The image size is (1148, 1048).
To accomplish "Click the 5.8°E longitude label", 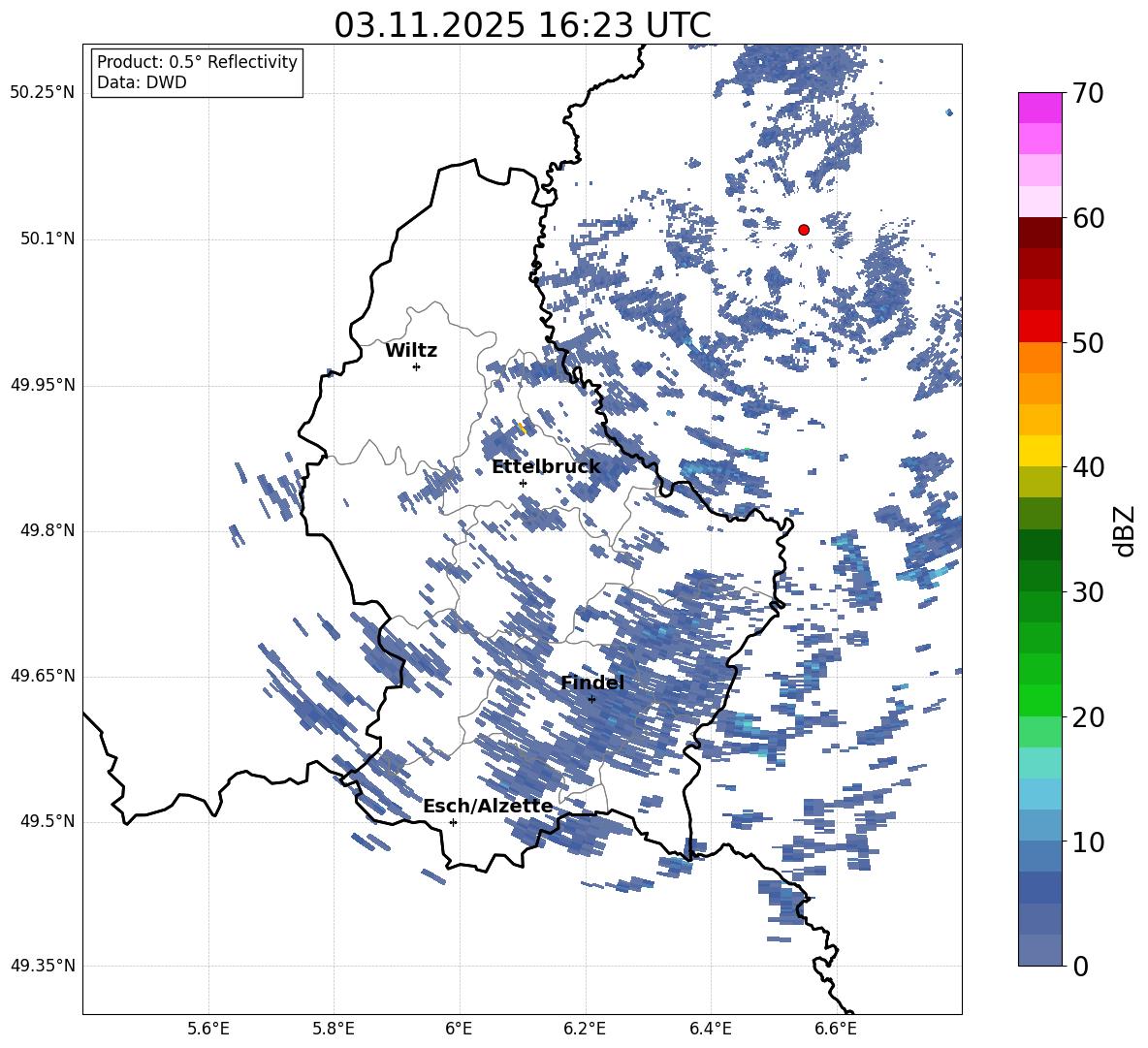I will coord(334,1029).
